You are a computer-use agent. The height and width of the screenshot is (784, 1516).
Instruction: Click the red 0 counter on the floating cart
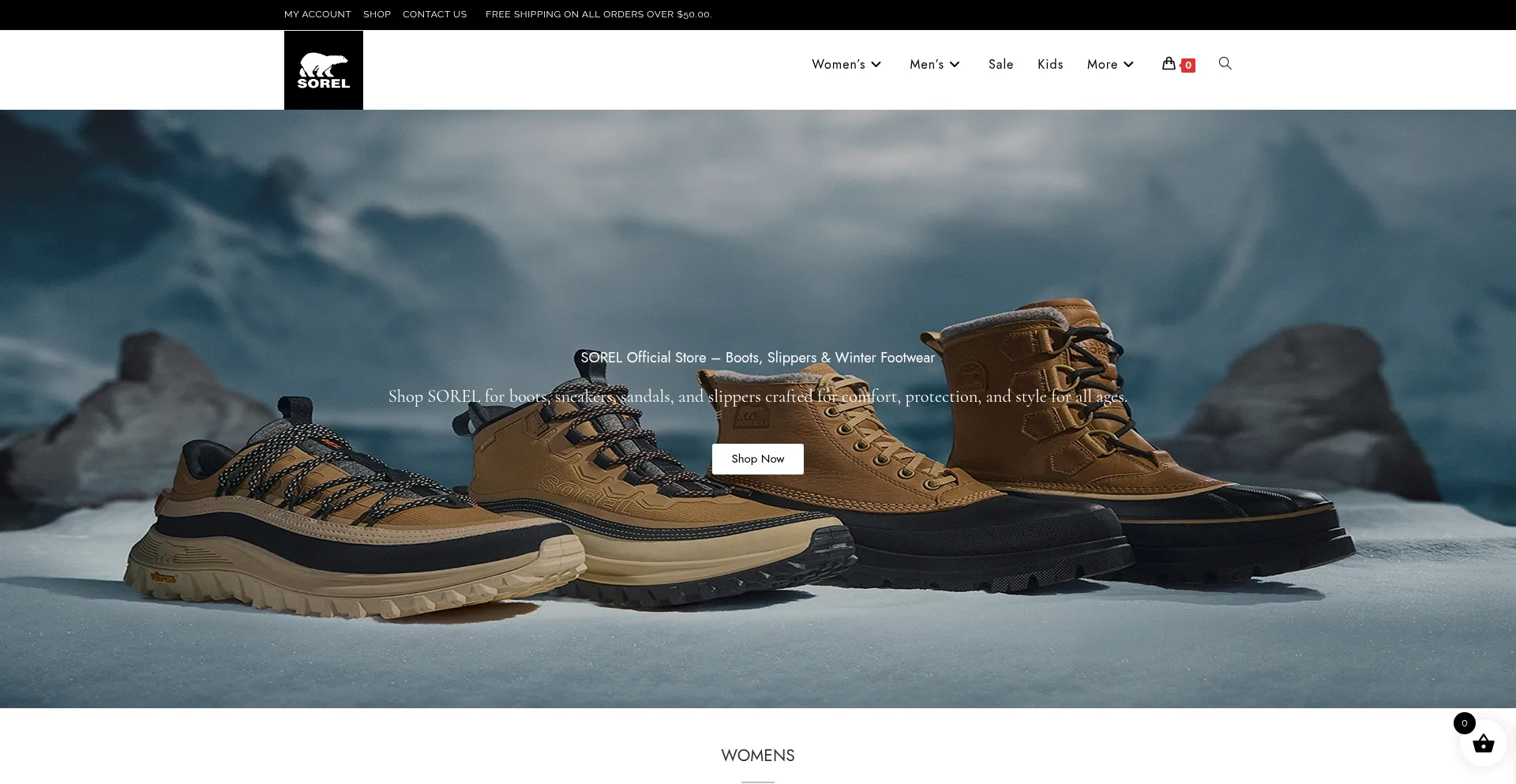[x=1465, y=722]
